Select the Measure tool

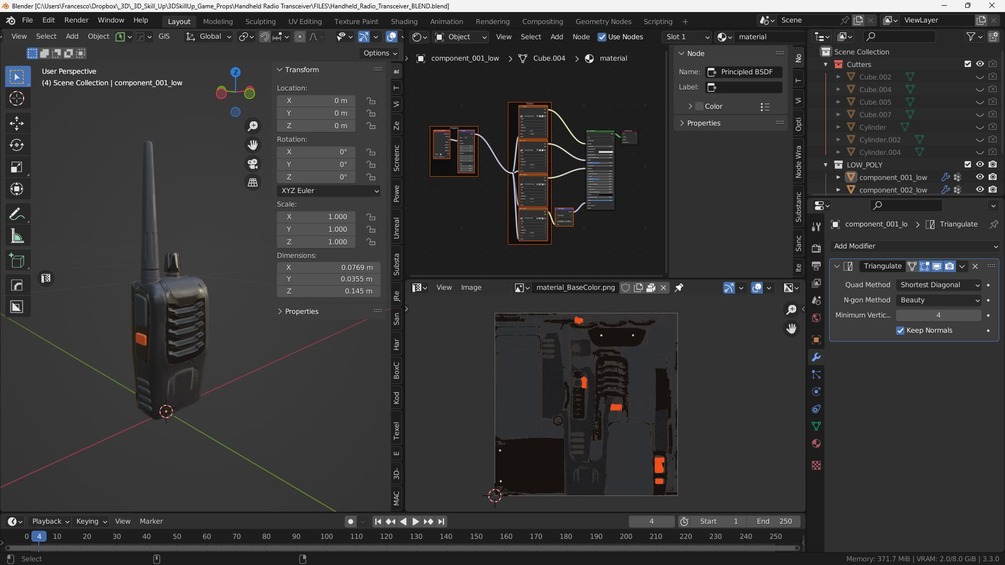point(17,237)
